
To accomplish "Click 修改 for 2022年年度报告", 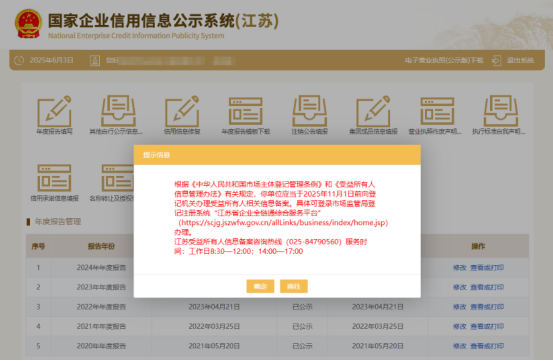I will tap(460, 307).
